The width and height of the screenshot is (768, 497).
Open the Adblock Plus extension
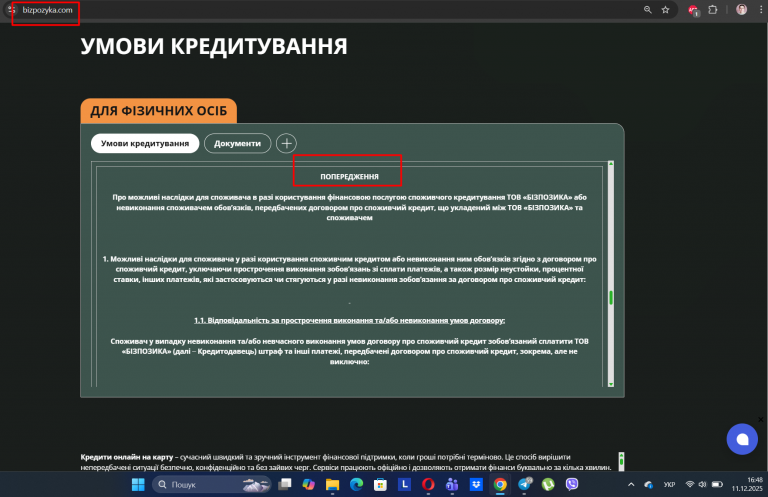tap(693, 10)
